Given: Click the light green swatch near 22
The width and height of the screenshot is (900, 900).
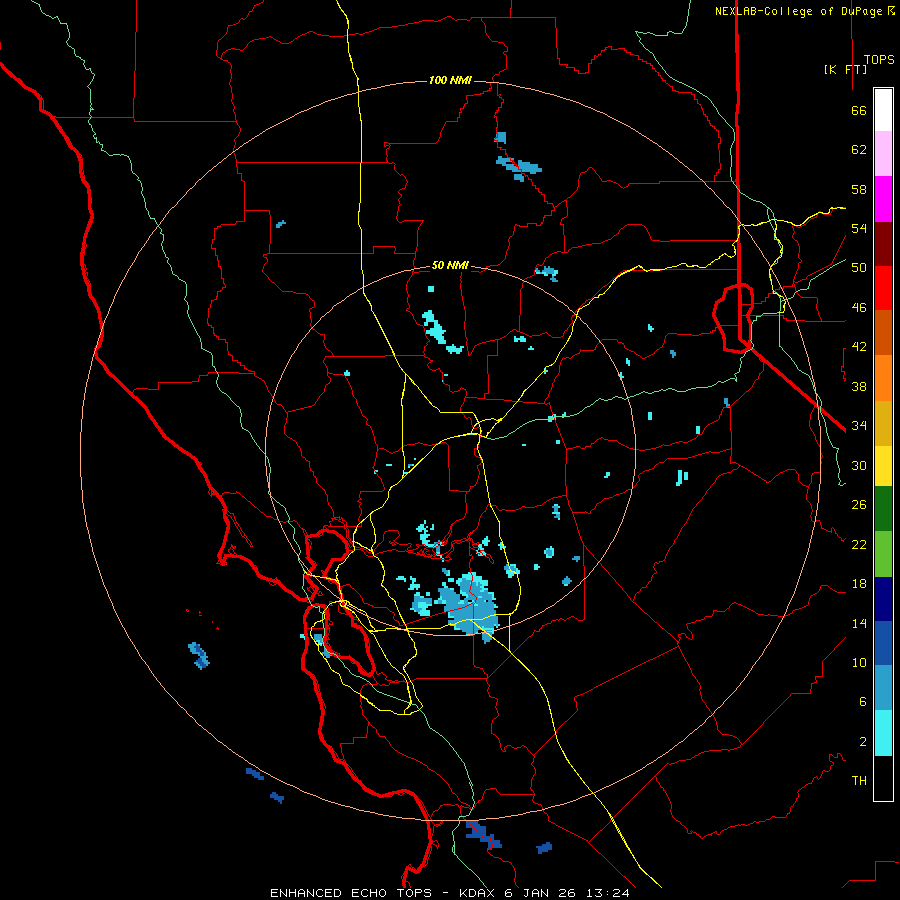Looking at the screenshot, I should 883,554.
